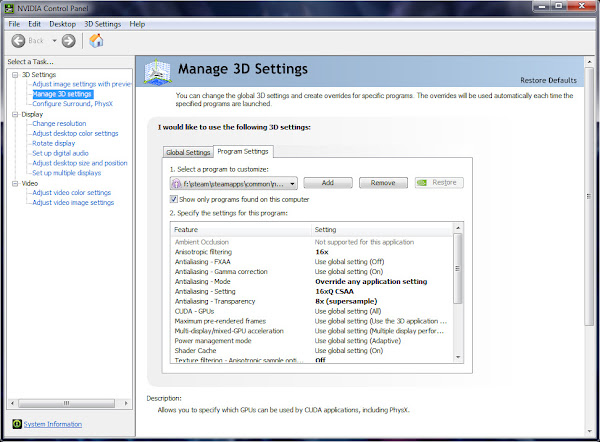600x442 pixels.
Task: Open Configure Surround, PhysX
Action: point(72,104)
